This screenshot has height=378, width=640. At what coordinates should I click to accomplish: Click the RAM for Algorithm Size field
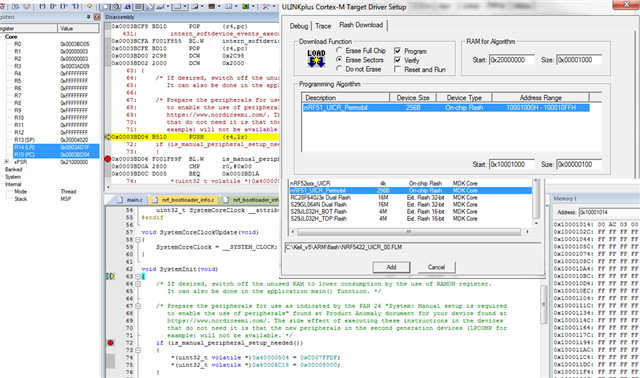(579, 60)
